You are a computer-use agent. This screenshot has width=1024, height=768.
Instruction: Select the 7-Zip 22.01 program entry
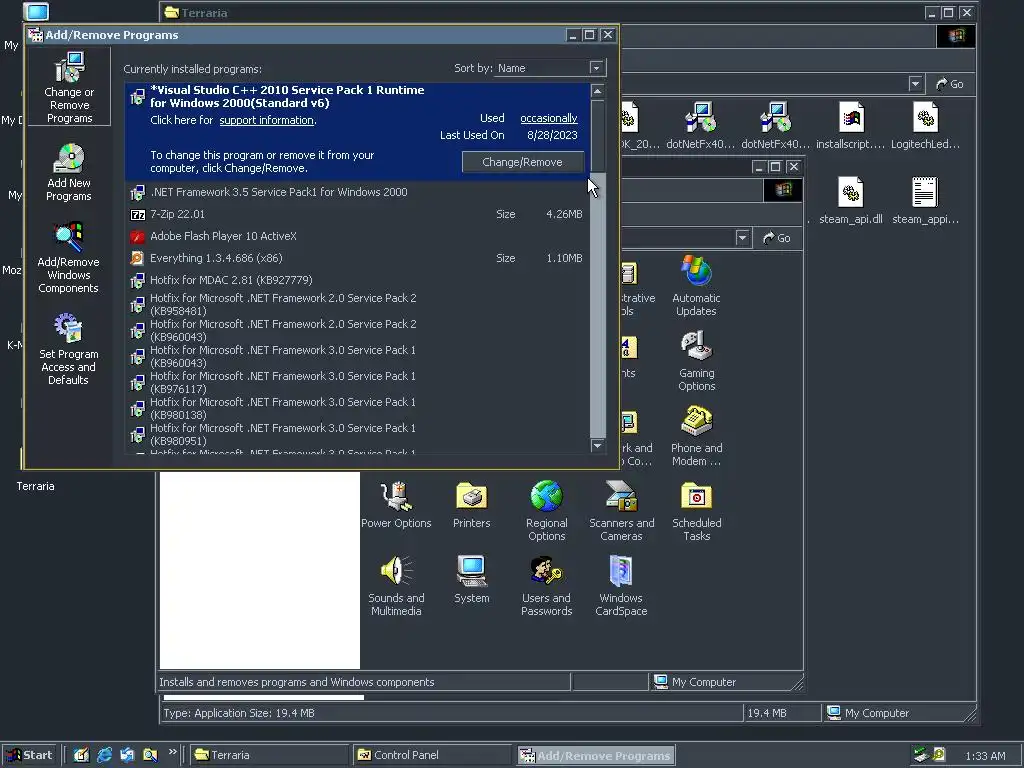click(357, 214)
